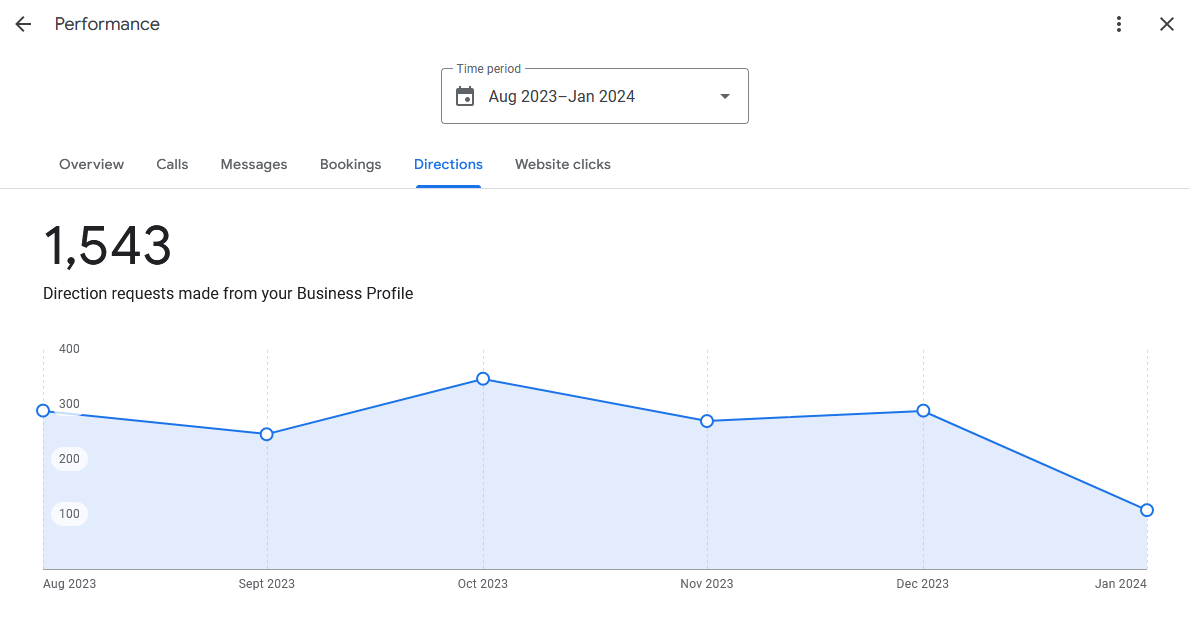Click the 1,543 total direction requests number
The height and width of the screenshot is (640, 1190).
(x=107, y=245)
